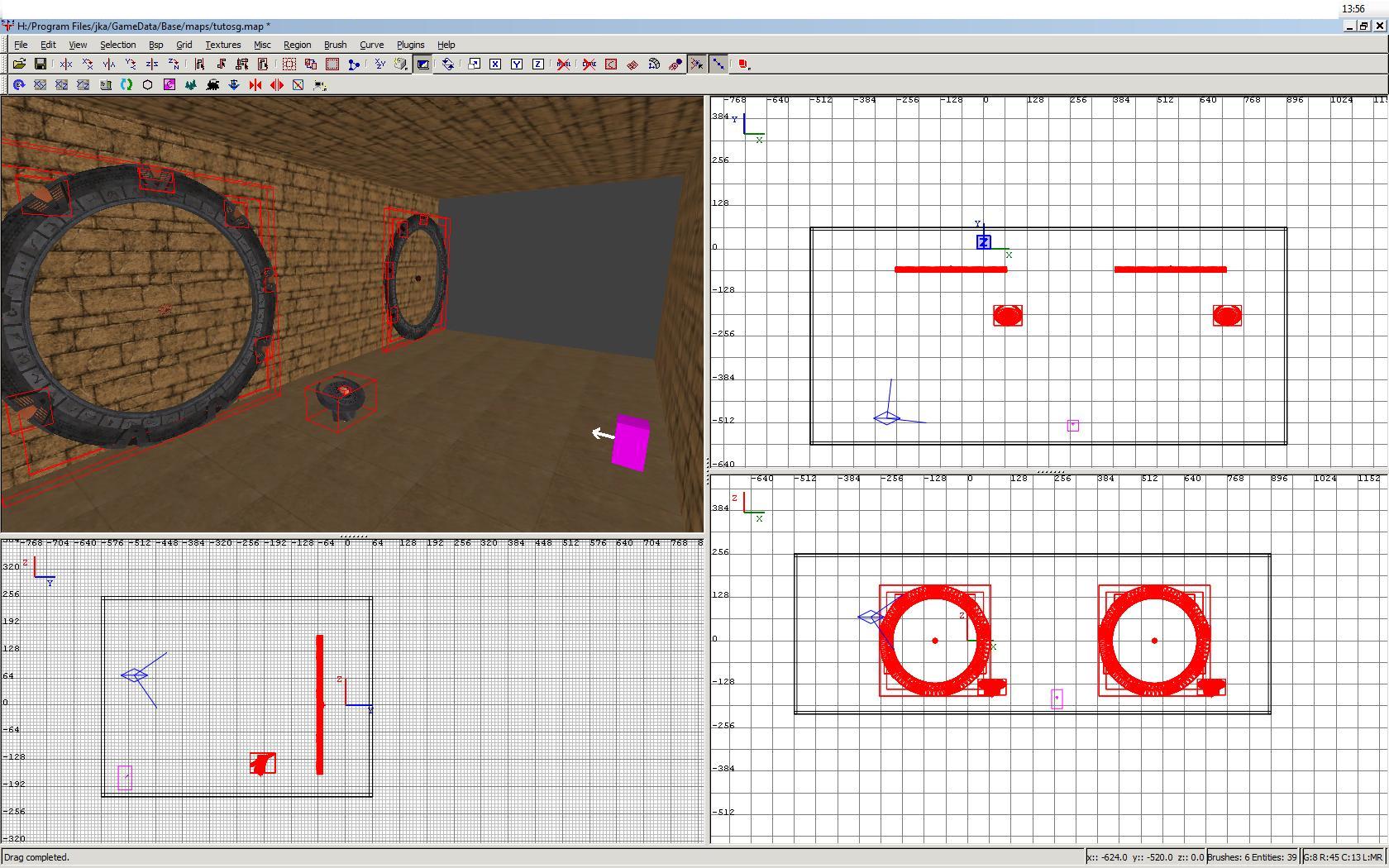Image resolution: width=1389 pixels, height=868 pixels.
Task: Open the Plugins menu
Action: pos(410,45)
